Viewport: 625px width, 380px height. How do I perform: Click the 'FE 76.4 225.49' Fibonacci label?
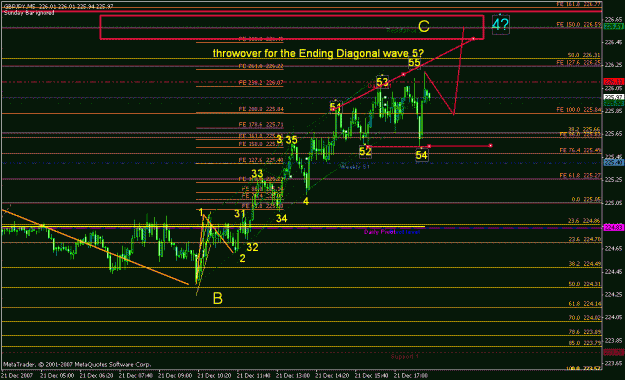click(x=580, y=150)
